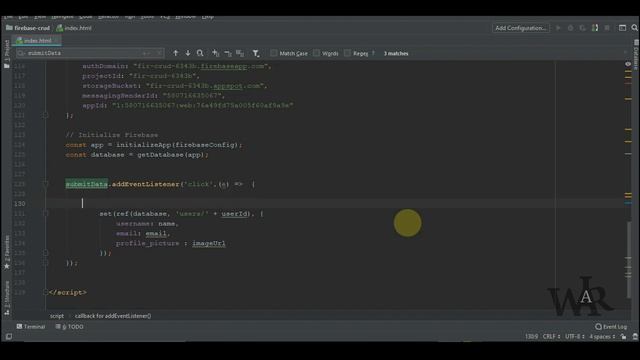640x360 pixels.
Task: Click the Run button in toolbar
Action: click(x=558, y=28)
